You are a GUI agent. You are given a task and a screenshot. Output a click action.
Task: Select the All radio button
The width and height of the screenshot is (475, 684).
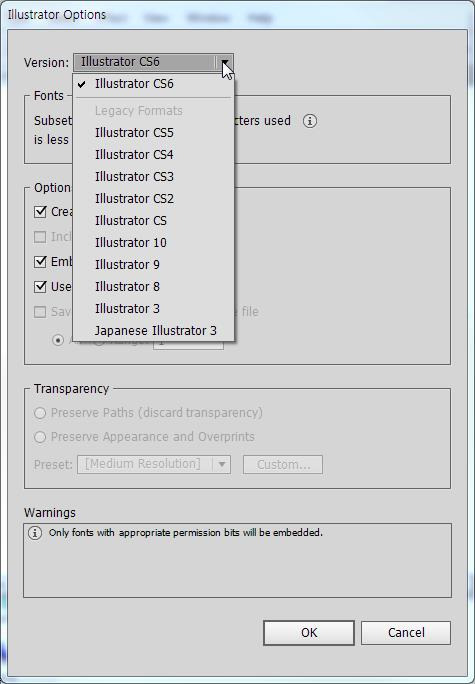point(58,340)
